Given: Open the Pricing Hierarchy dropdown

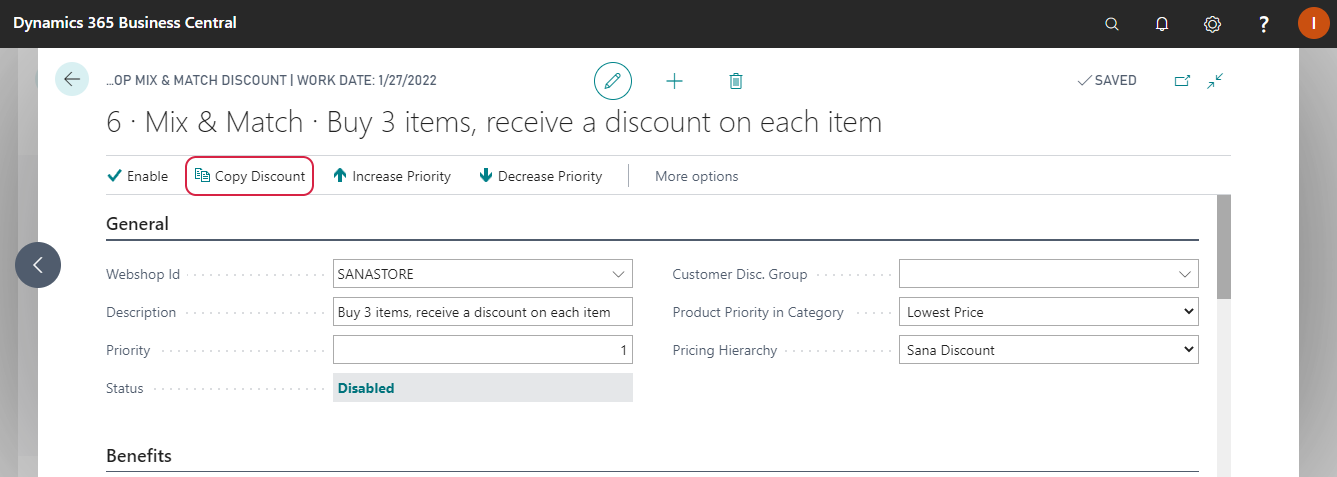Looking at the screenshot, I should pos(1049,350).
